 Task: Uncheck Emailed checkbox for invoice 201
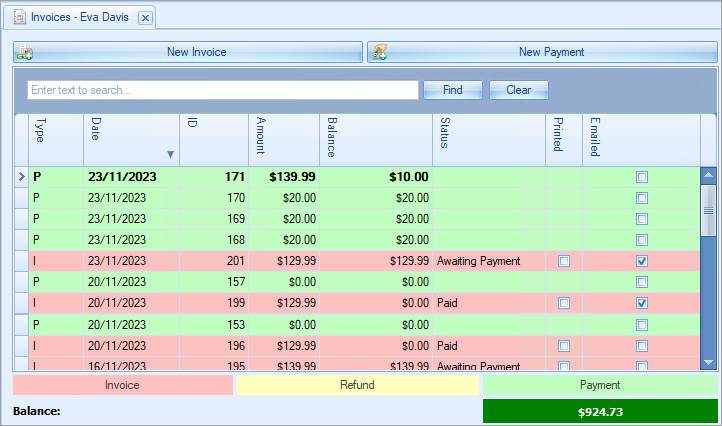(642, 261)
